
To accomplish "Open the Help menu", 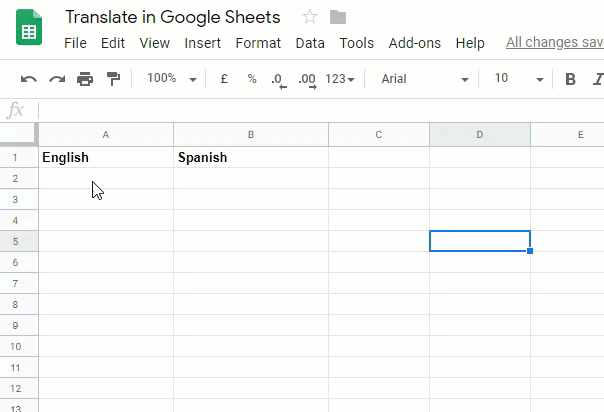I will coord(470,43).
